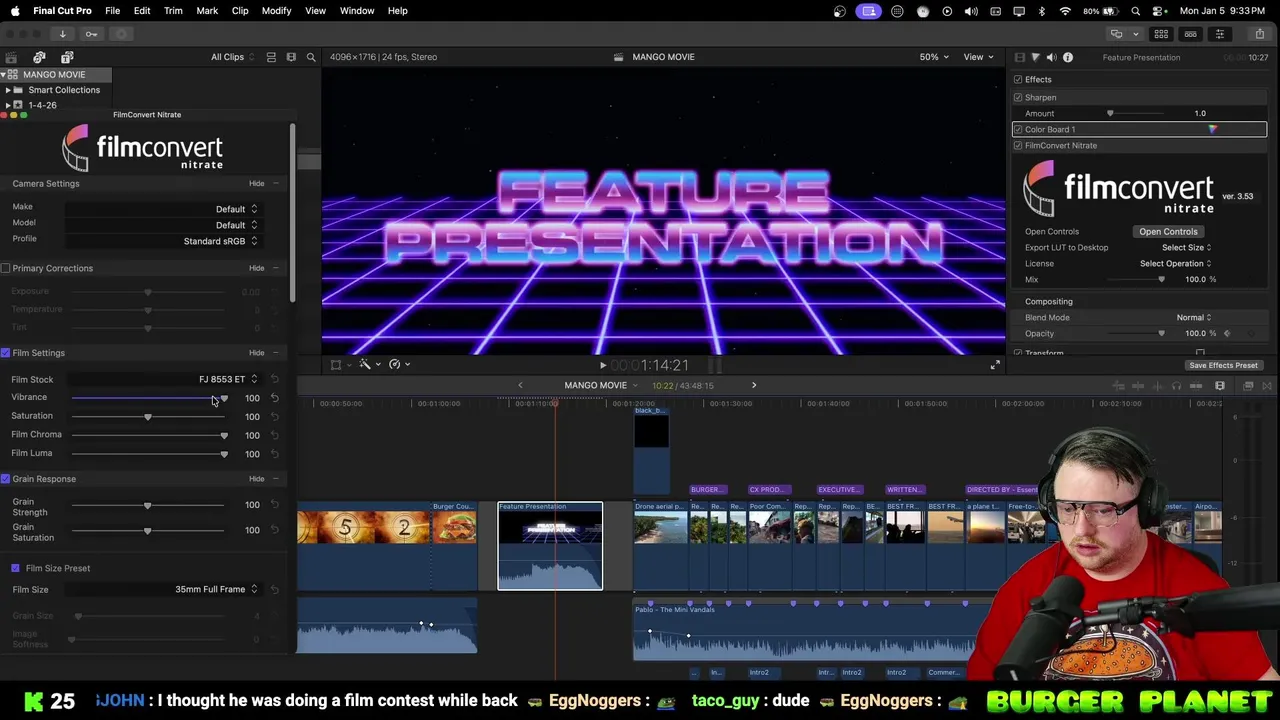Open the transform crop tool menu
Image resolution: width=1280 pixels, height=720 pixels.
coord(339,364)
